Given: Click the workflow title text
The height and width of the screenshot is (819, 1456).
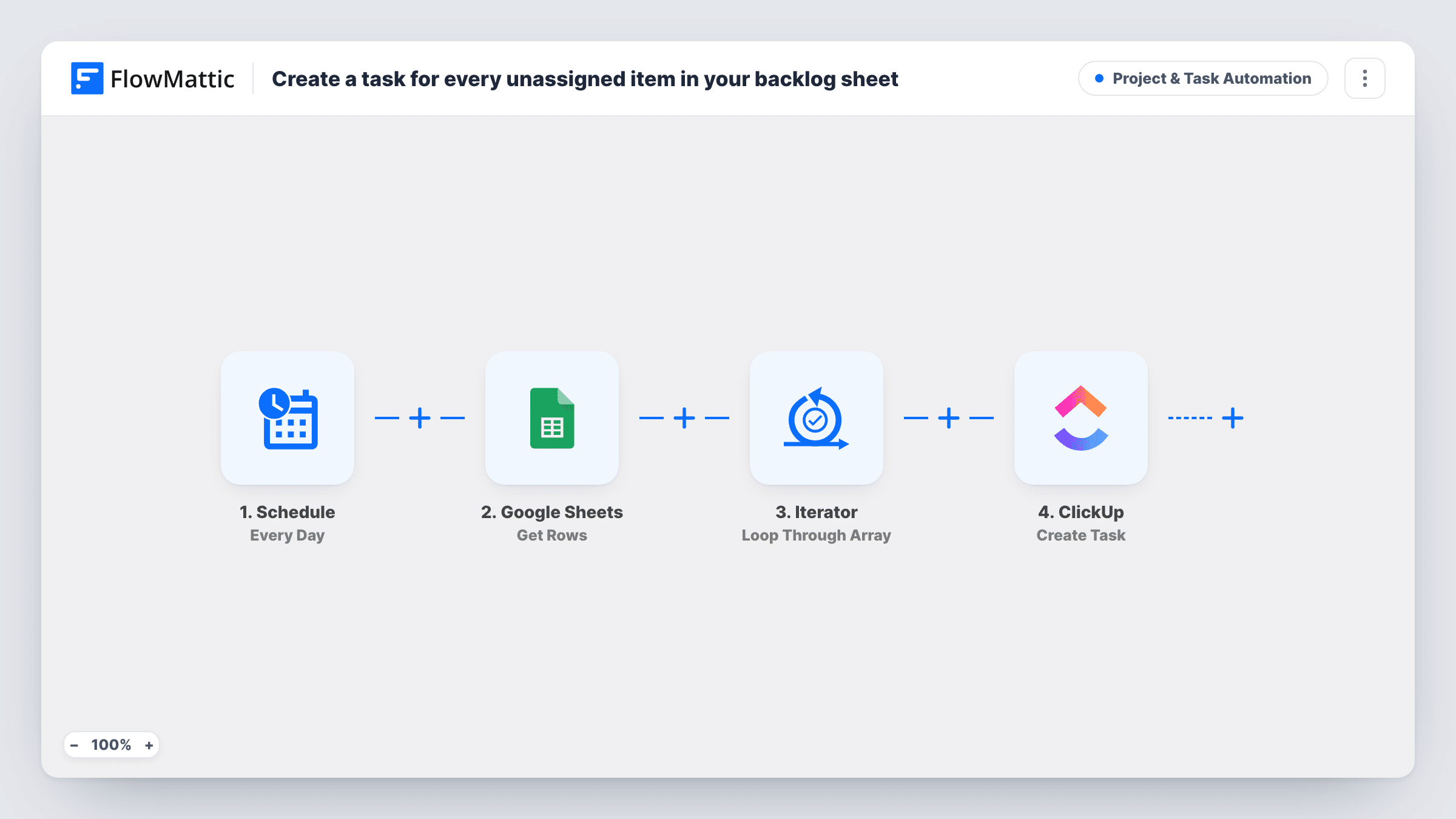Looking at the screenshot, I should (585, 79).
